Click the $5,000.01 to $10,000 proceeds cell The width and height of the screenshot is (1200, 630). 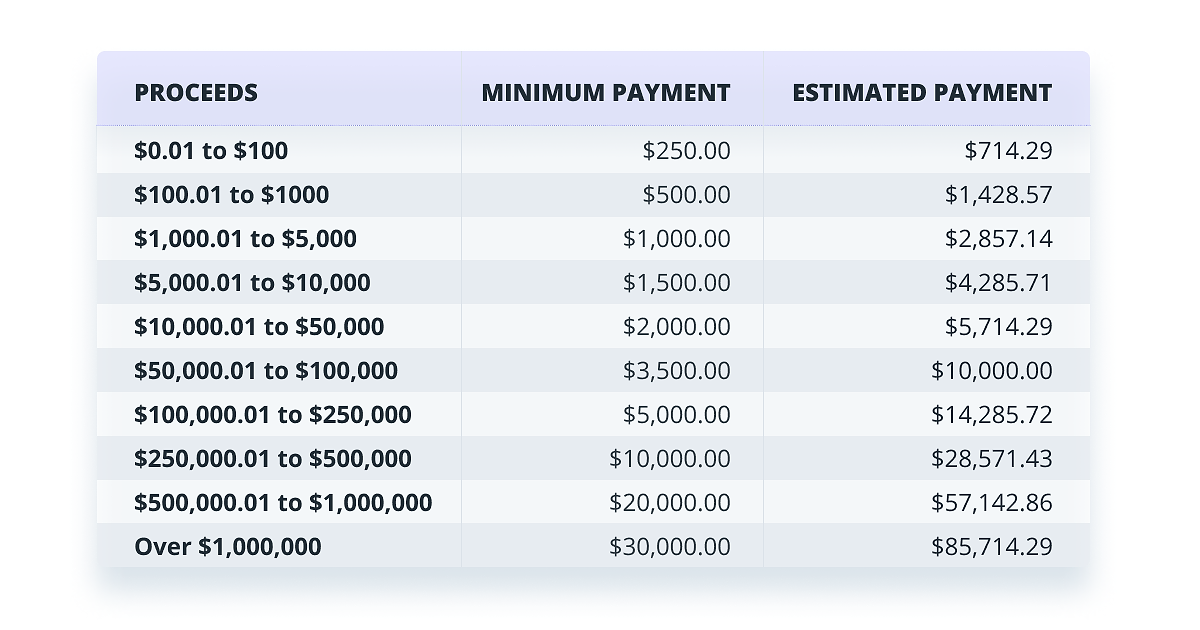click(x=252, y=283)
